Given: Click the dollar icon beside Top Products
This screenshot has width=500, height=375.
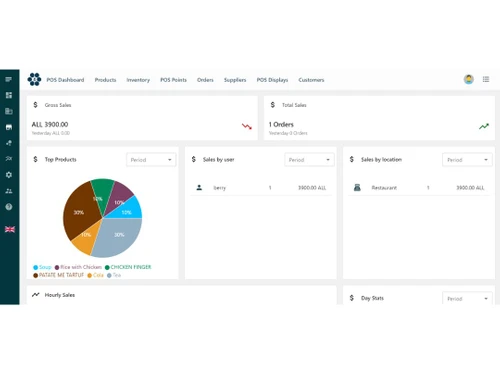Looking at the screenshot, I should (35, 159).
